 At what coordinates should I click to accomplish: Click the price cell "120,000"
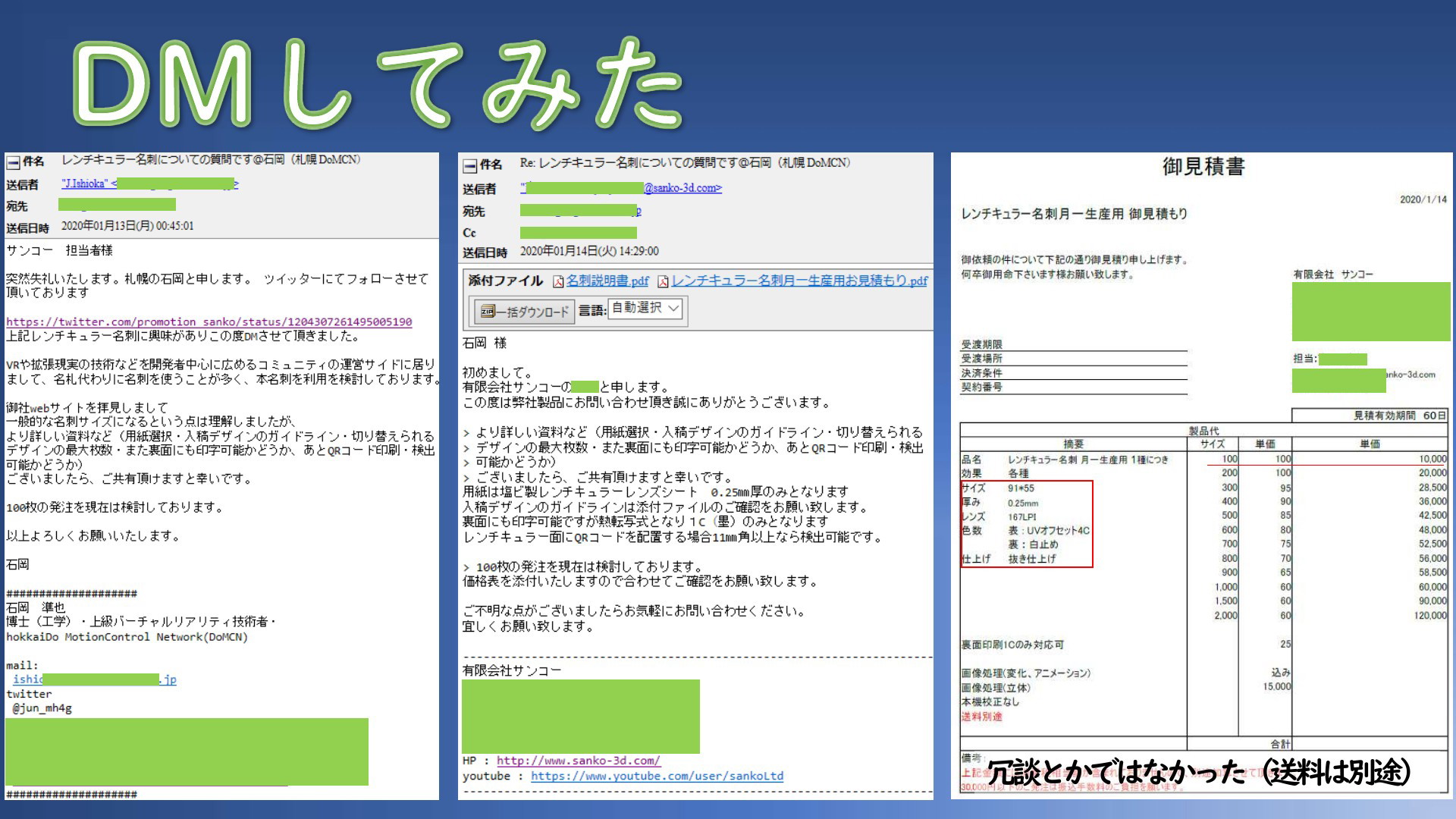(1430, 616)
